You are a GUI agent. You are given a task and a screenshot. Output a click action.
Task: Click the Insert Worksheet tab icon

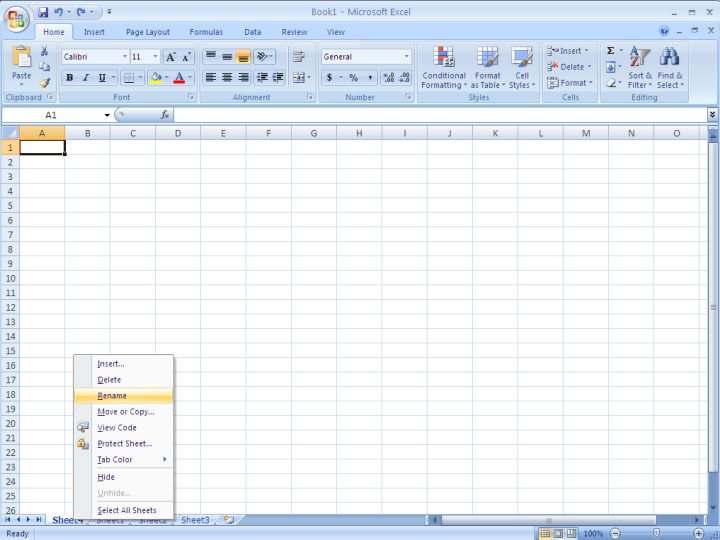228,520
